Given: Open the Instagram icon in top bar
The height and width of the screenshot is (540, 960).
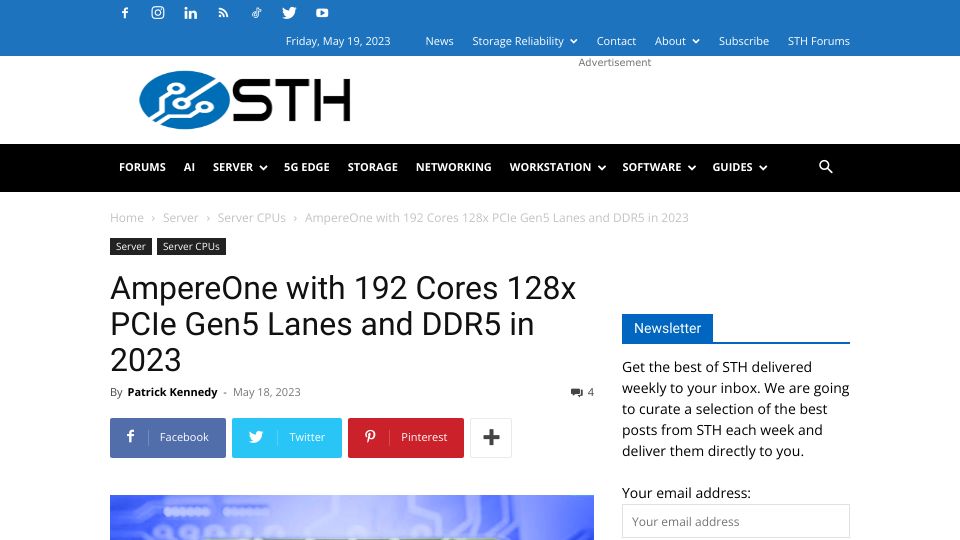Looking at the screenshot, I should click(x=158, y=13).
